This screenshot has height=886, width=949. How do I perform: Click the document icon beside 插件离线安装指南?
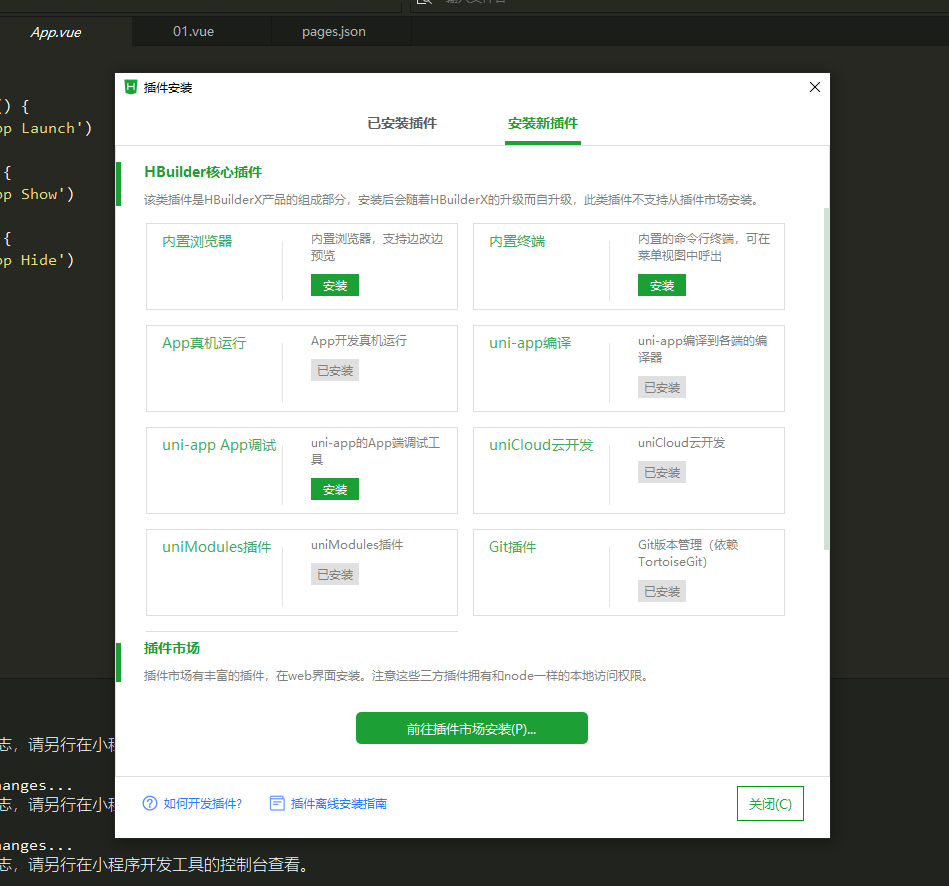[x=277, y=803]
